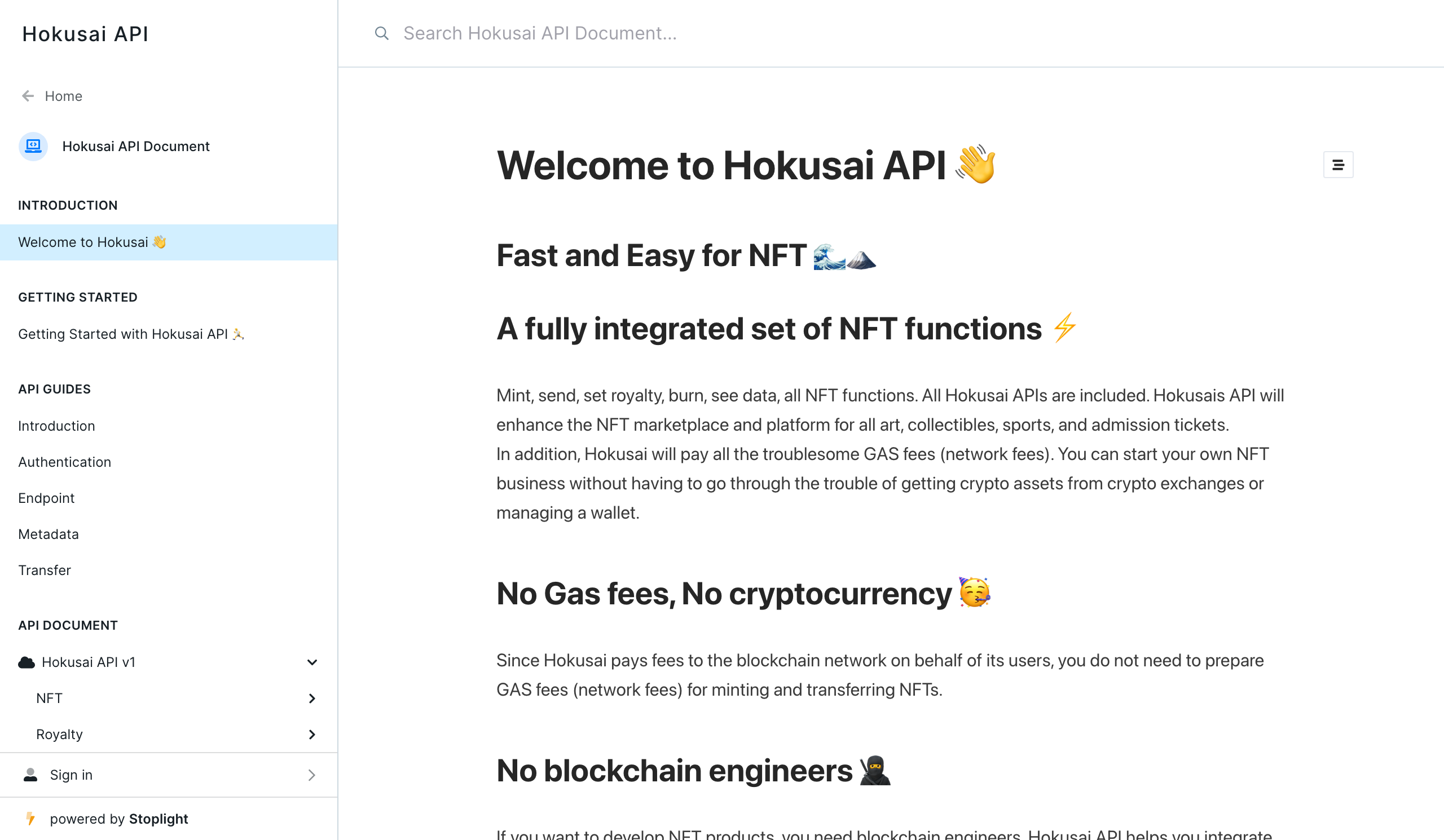1444x840 pixels.
Task: Click the Hokusai API Document project icon
Action: coord(33,146)
